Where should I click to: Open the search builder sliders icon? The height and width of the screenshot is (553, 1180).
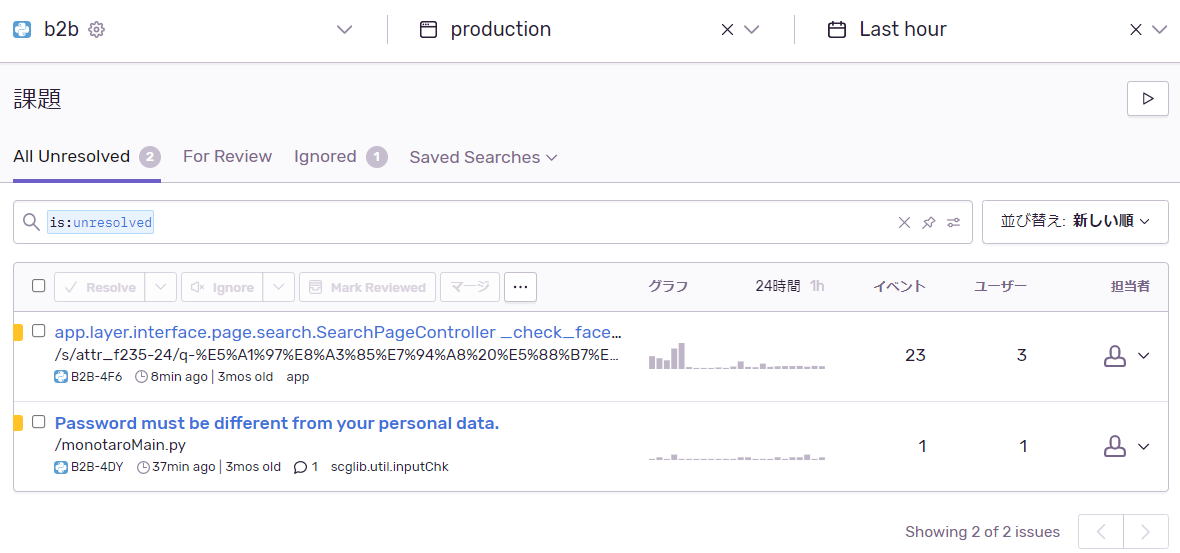coord(954,223)
